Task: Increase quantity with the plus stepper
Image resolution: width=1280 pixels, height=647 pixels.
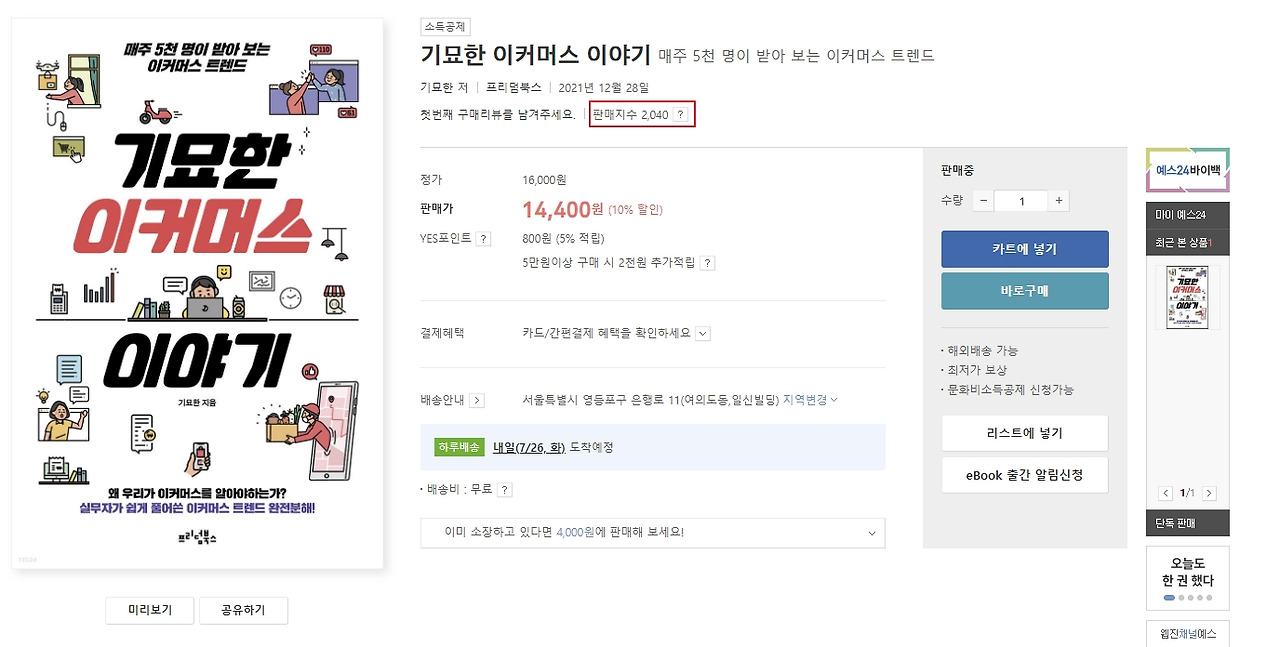Action: [x=1058, y=200]
